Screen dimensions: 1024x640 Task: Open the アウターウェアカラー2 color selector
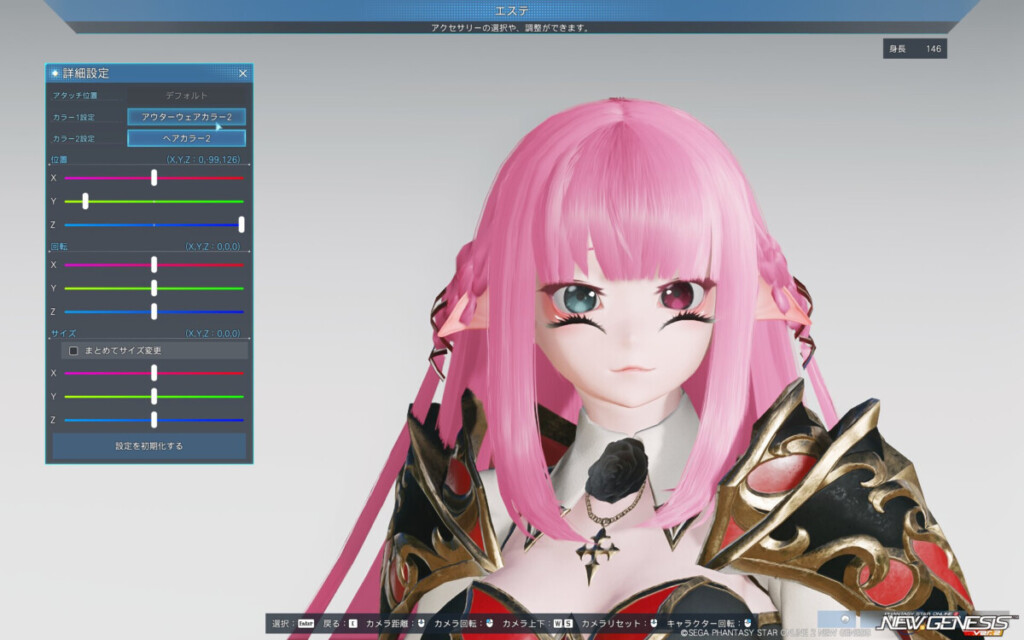point(187,116)
